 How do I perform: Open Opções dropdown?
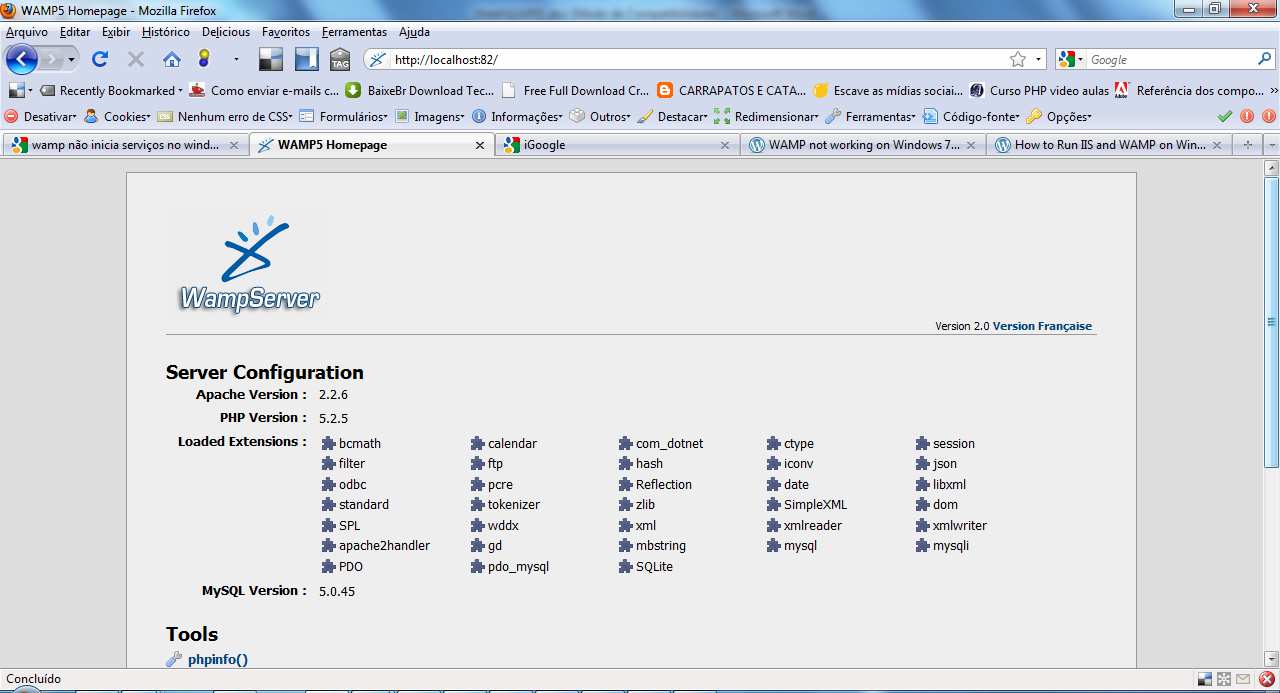click(1059, 117)
